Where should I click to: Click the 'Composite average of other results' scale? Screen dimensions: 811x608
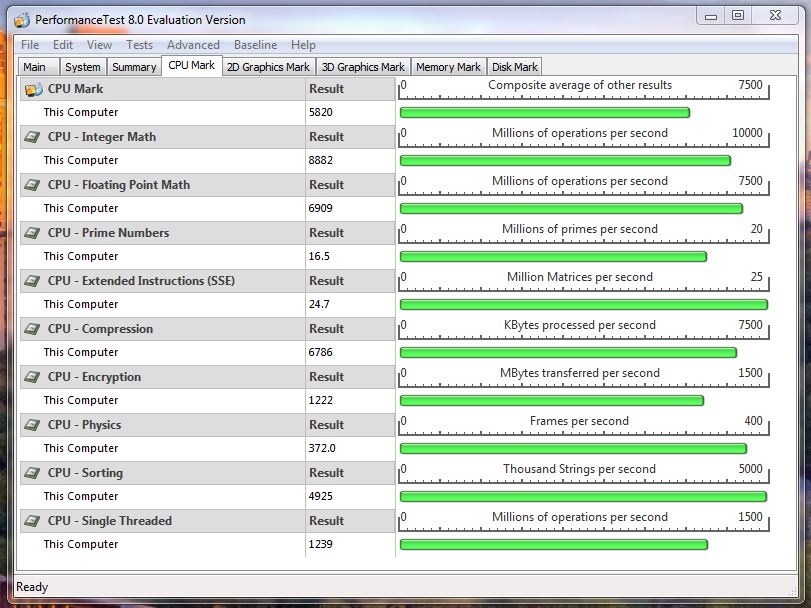click(584, 89)
